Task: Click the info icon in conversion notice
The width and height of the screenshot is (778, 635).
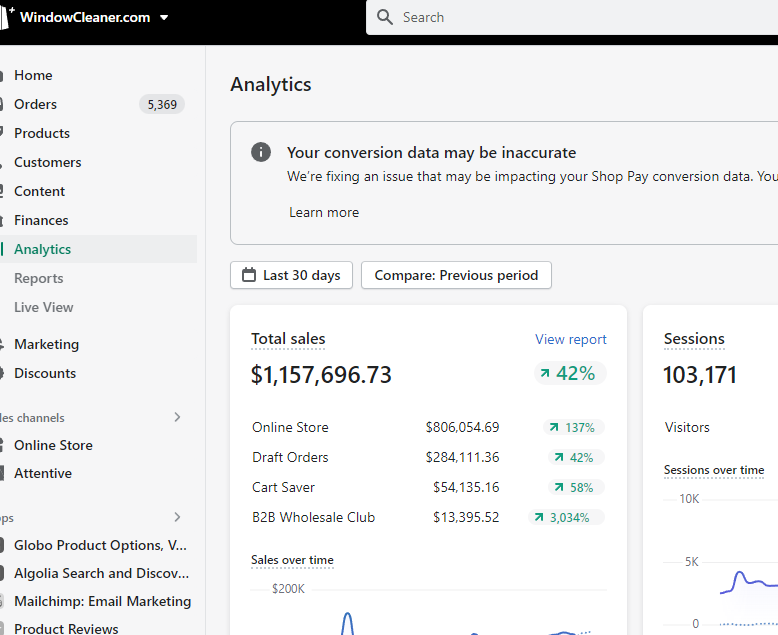Action: (x=261, y=152)
